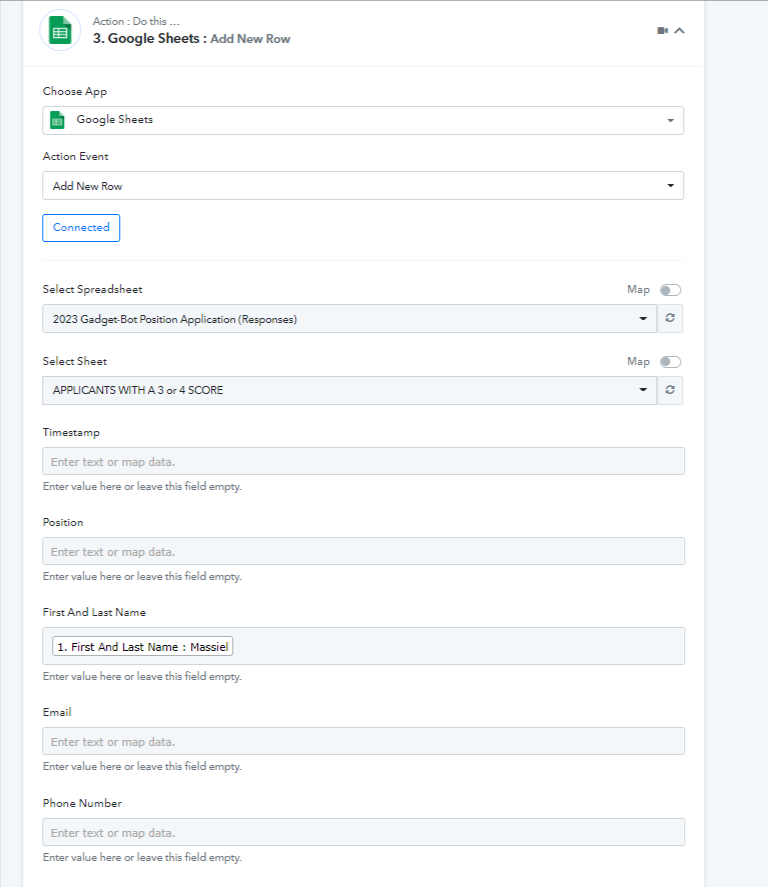Click the Position input field
The image size is (768, 887).
[364, 551]
